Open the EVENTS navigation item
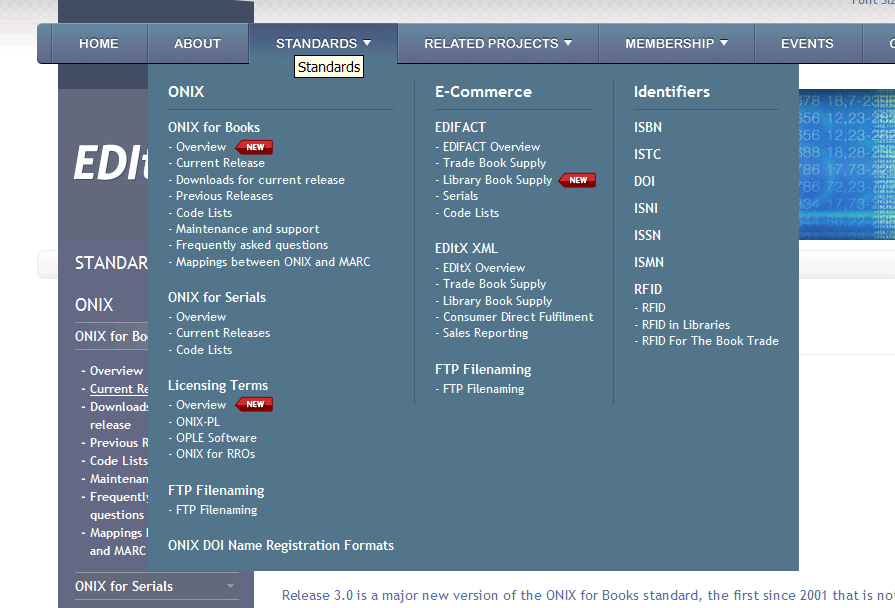This screenshot has width=895, height=608. coord(807,43)
